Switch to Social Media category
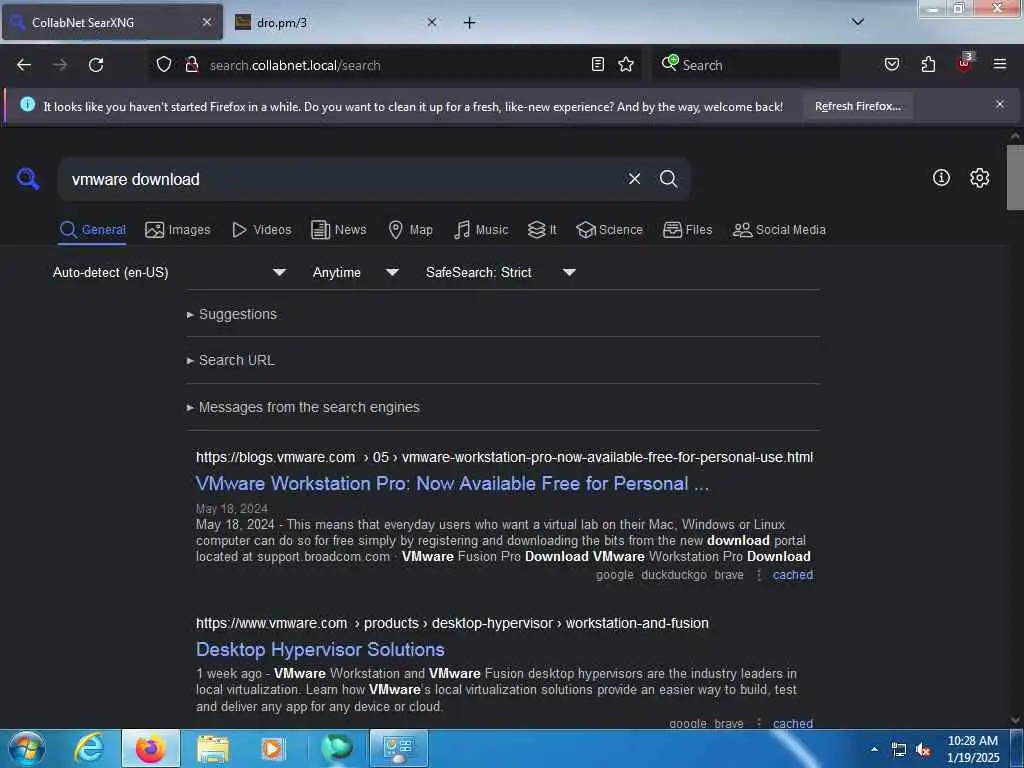1024x768 pixels. click(x=779, y=230)
